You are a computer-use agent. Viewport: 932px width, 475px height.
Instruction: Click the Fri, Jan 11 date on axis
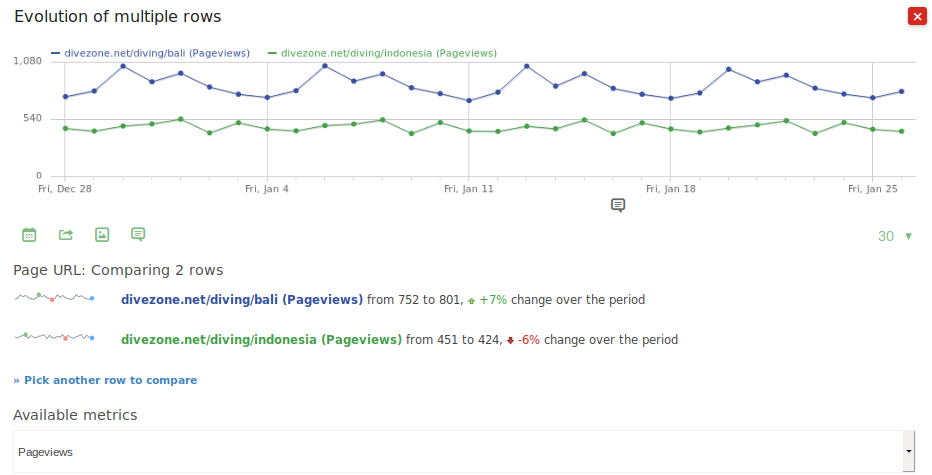tap(469, 188)
